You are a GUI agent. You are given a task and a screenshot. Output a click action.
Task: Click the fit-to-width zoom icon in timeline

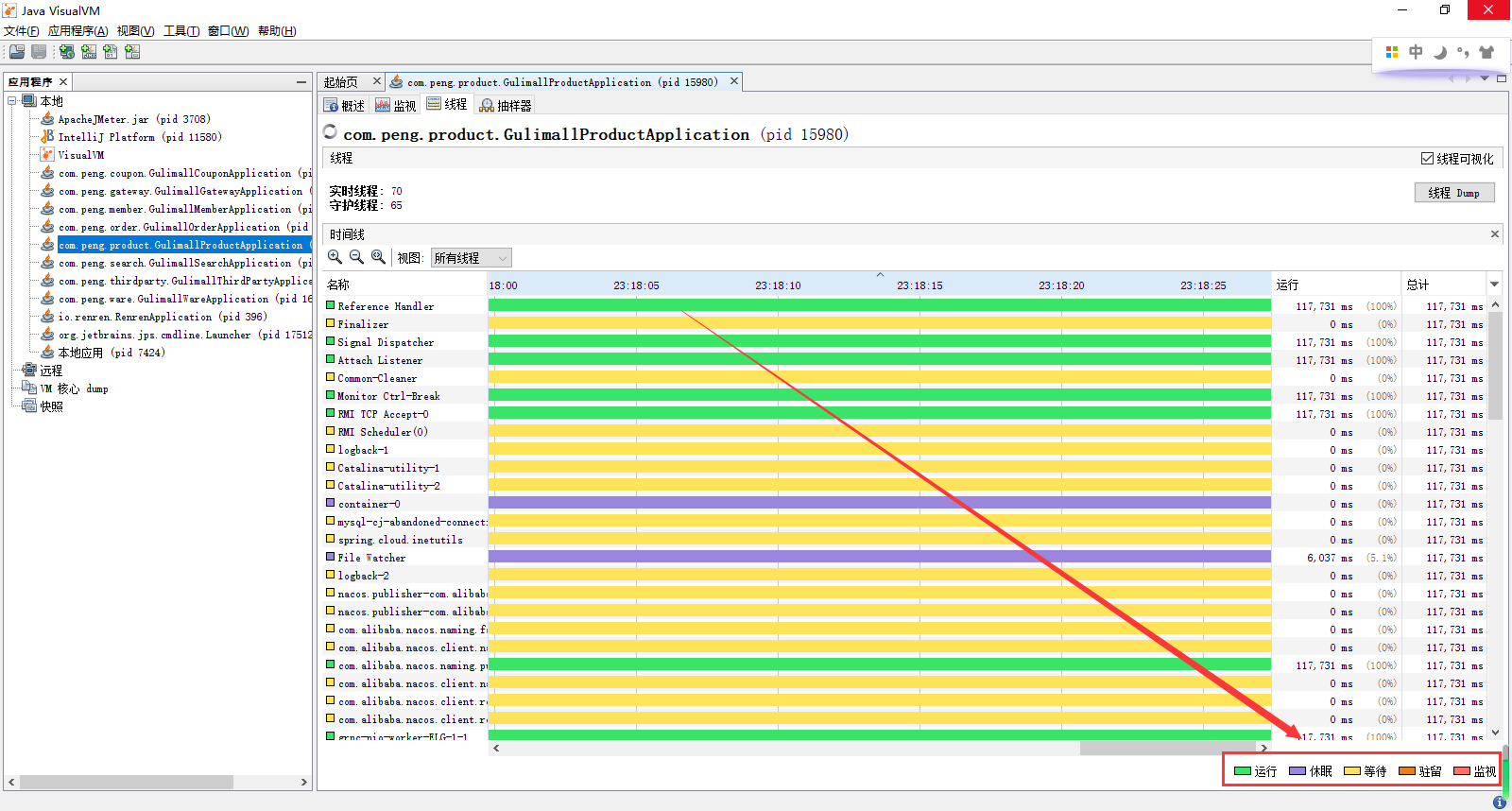(378, 257)
